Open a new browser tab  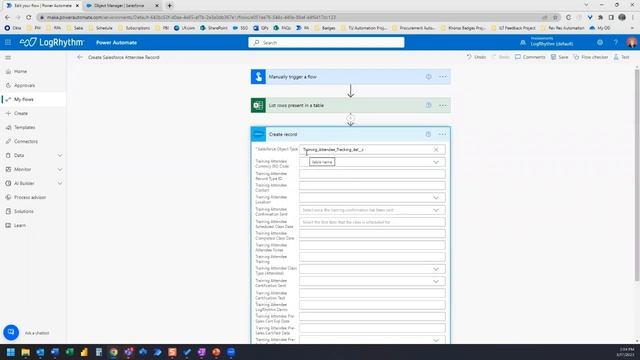(169, 6)
